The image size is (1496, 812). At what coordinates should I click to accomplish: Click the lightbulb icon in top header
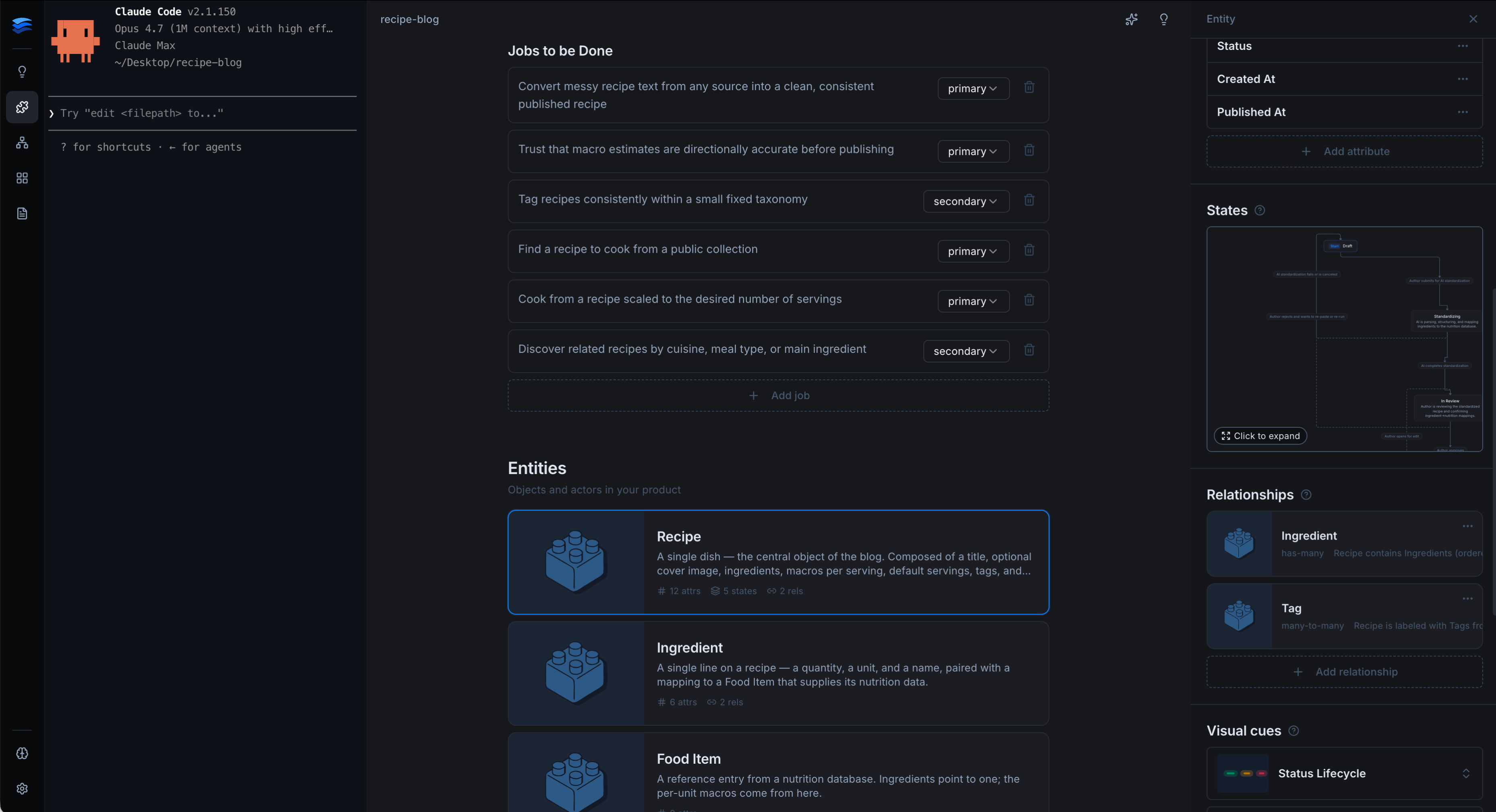(1164, 19)
